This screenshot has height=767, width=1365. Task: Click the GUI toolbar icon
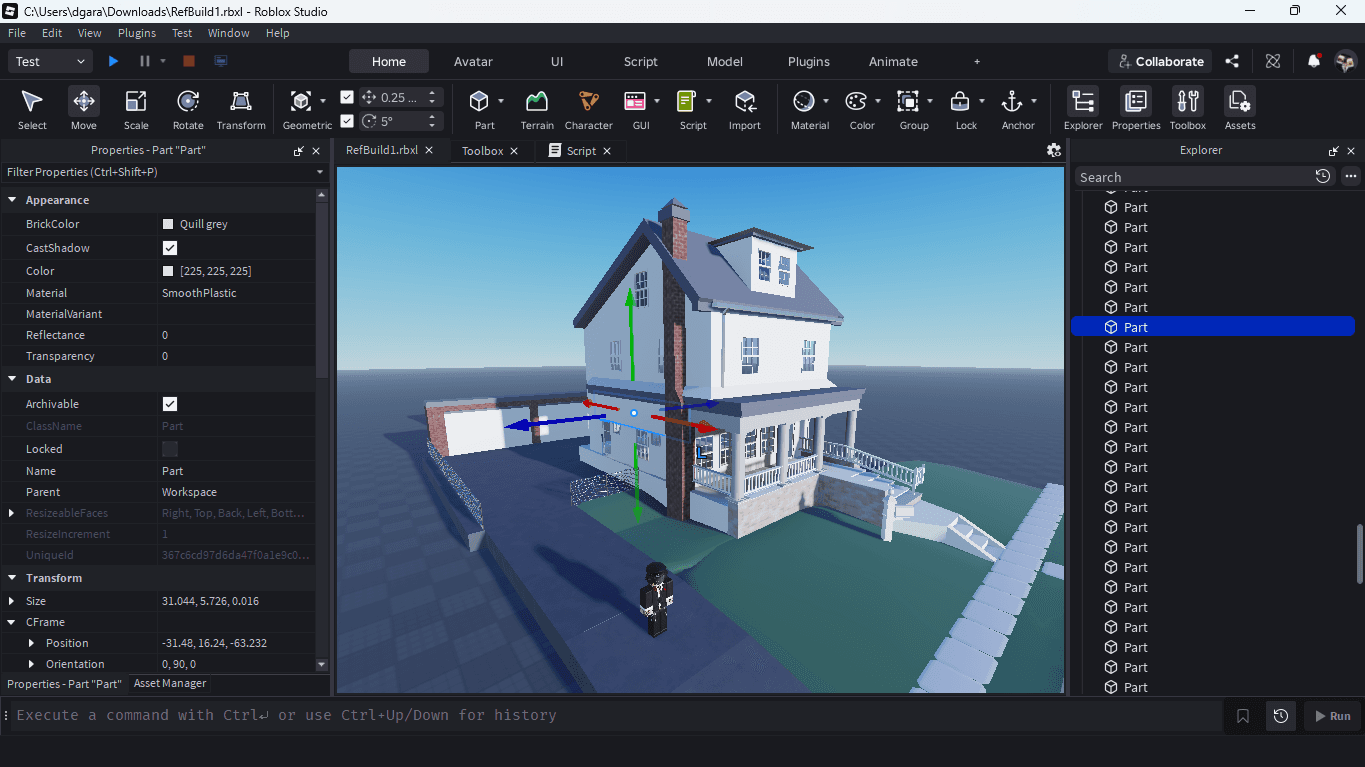pos(635,101)
